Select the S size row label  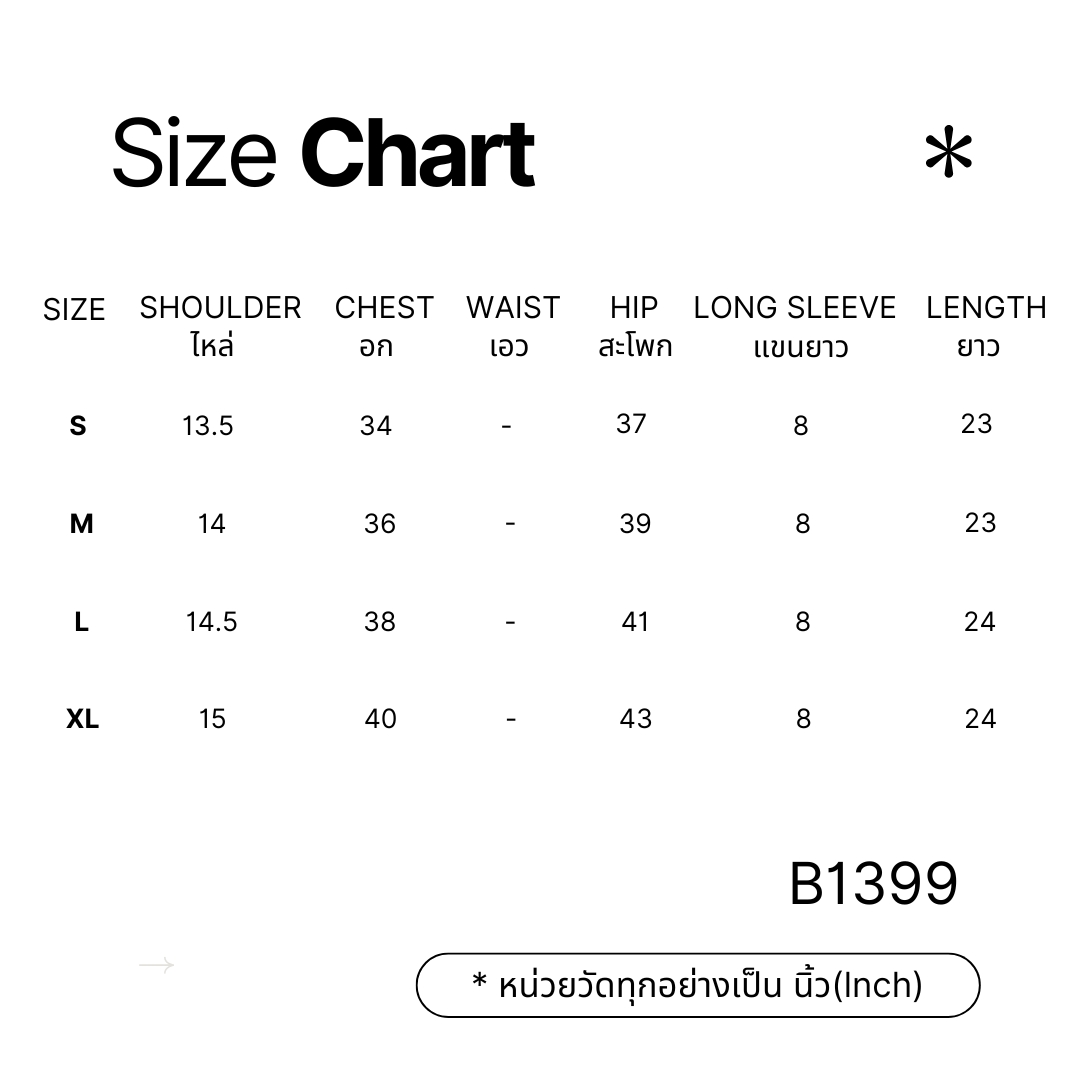coord(78,426)
